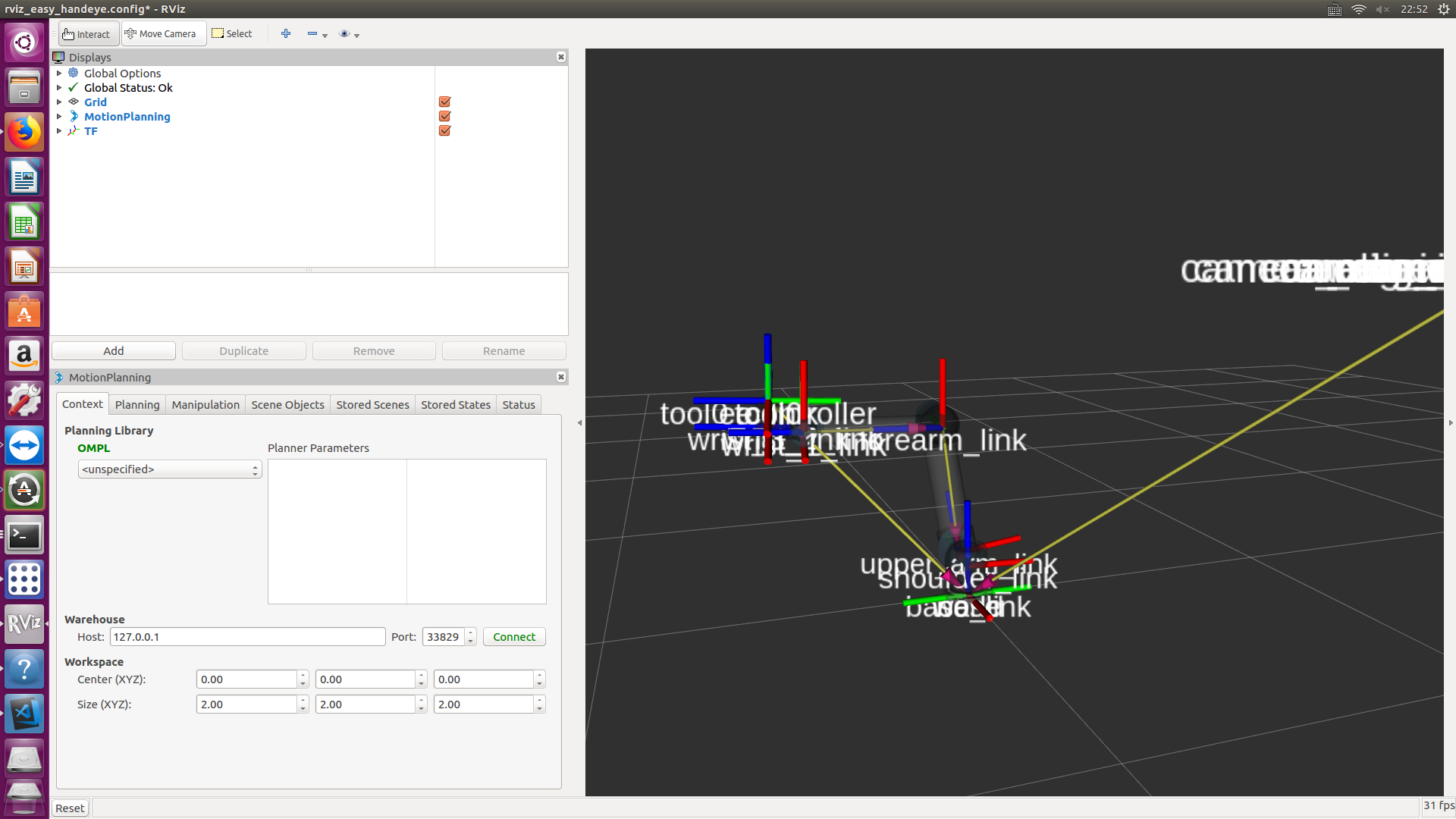Click the Port spinner arrows
The height and width of the screenshot is (819, 1456).
coord(471,636)
